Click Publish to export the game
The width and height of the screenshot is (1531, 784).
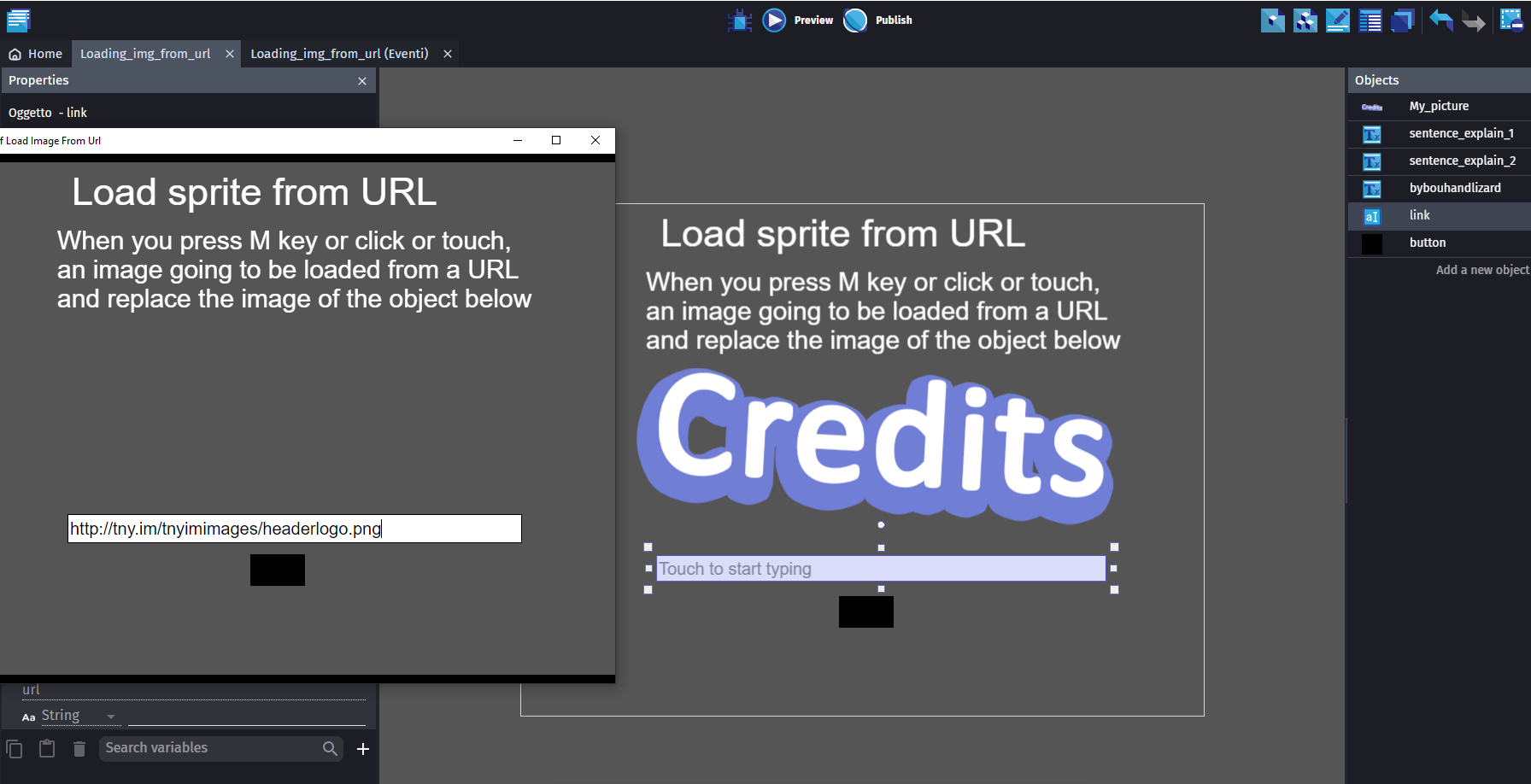[x=878, y=20]
